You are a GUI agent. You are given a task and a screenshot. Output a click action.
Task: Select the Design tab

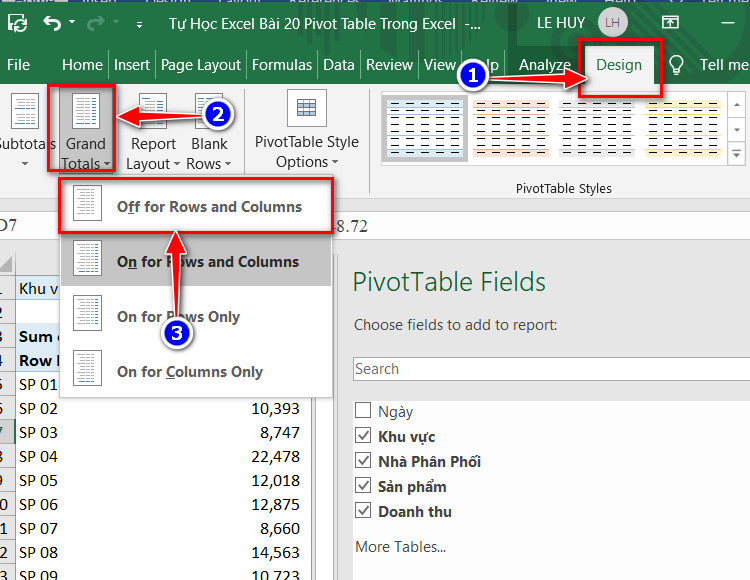[x=619, y=65]
